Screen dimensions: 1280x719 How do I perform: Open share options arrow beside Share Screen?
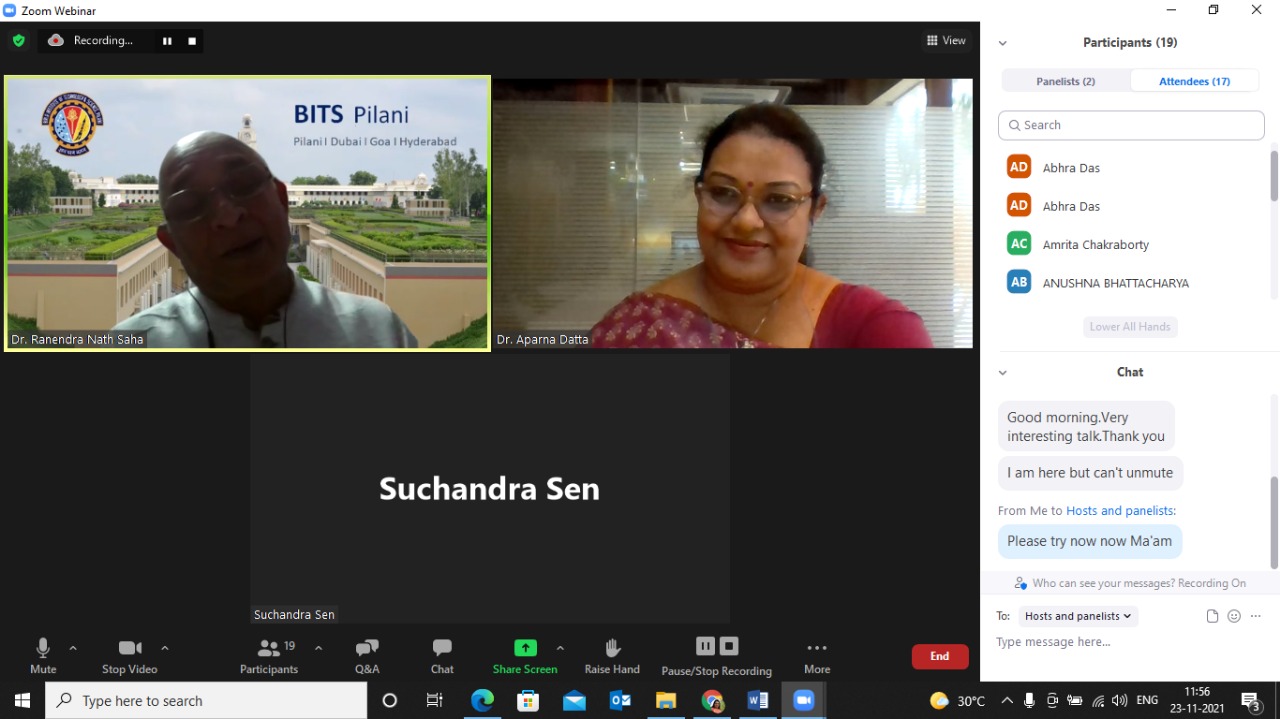click(560, 648)
